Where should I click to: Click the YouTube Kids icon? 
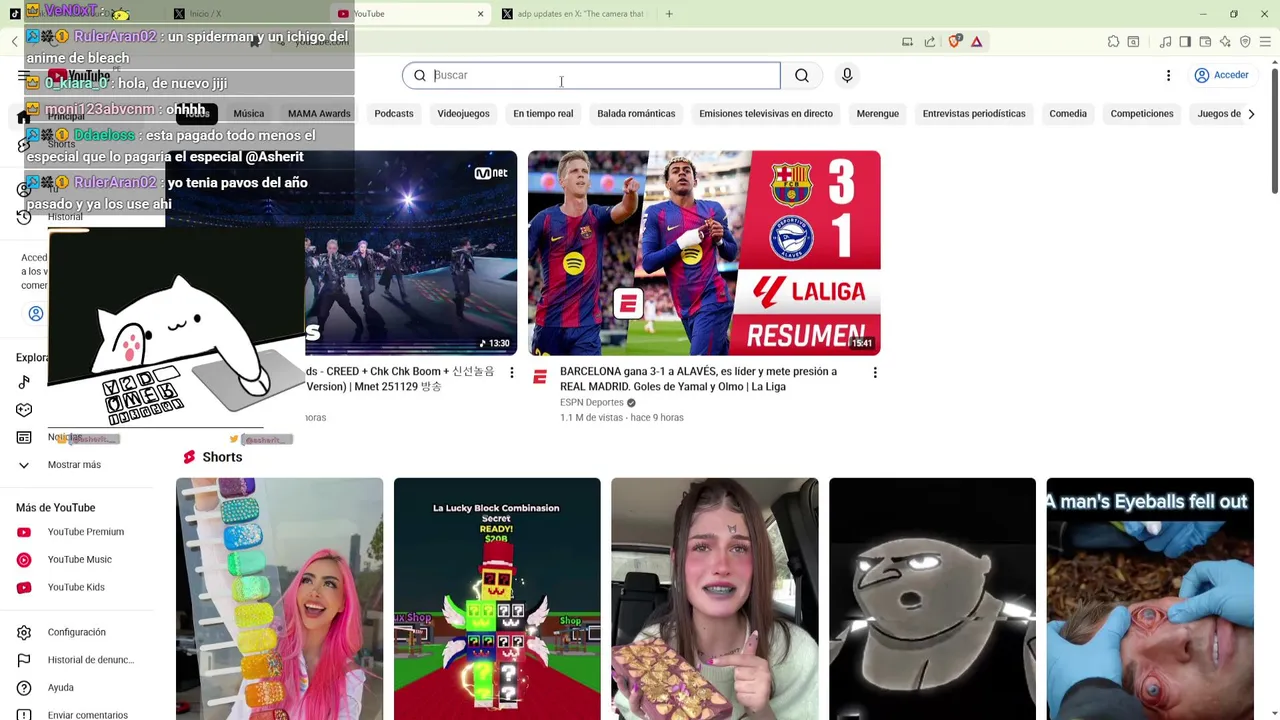pyautogui.click(x=24, y=588)
